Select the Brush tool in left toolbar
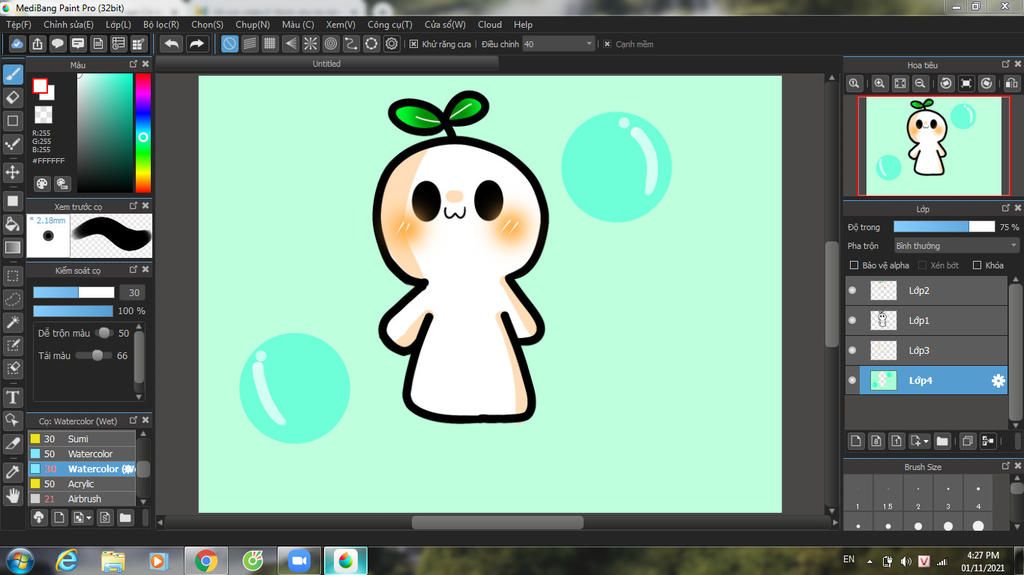Screen dimensions: 1024x575 (x=12, y=74)
